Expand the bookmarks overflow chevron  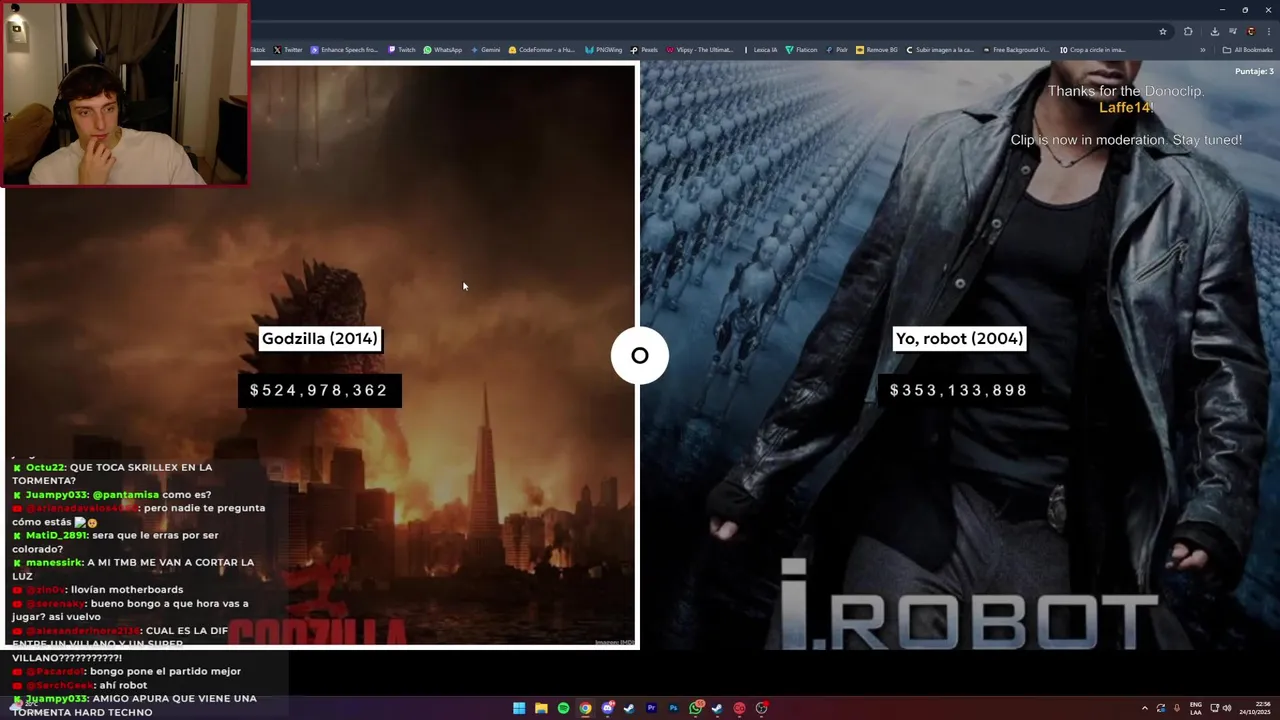point(1203,50)
